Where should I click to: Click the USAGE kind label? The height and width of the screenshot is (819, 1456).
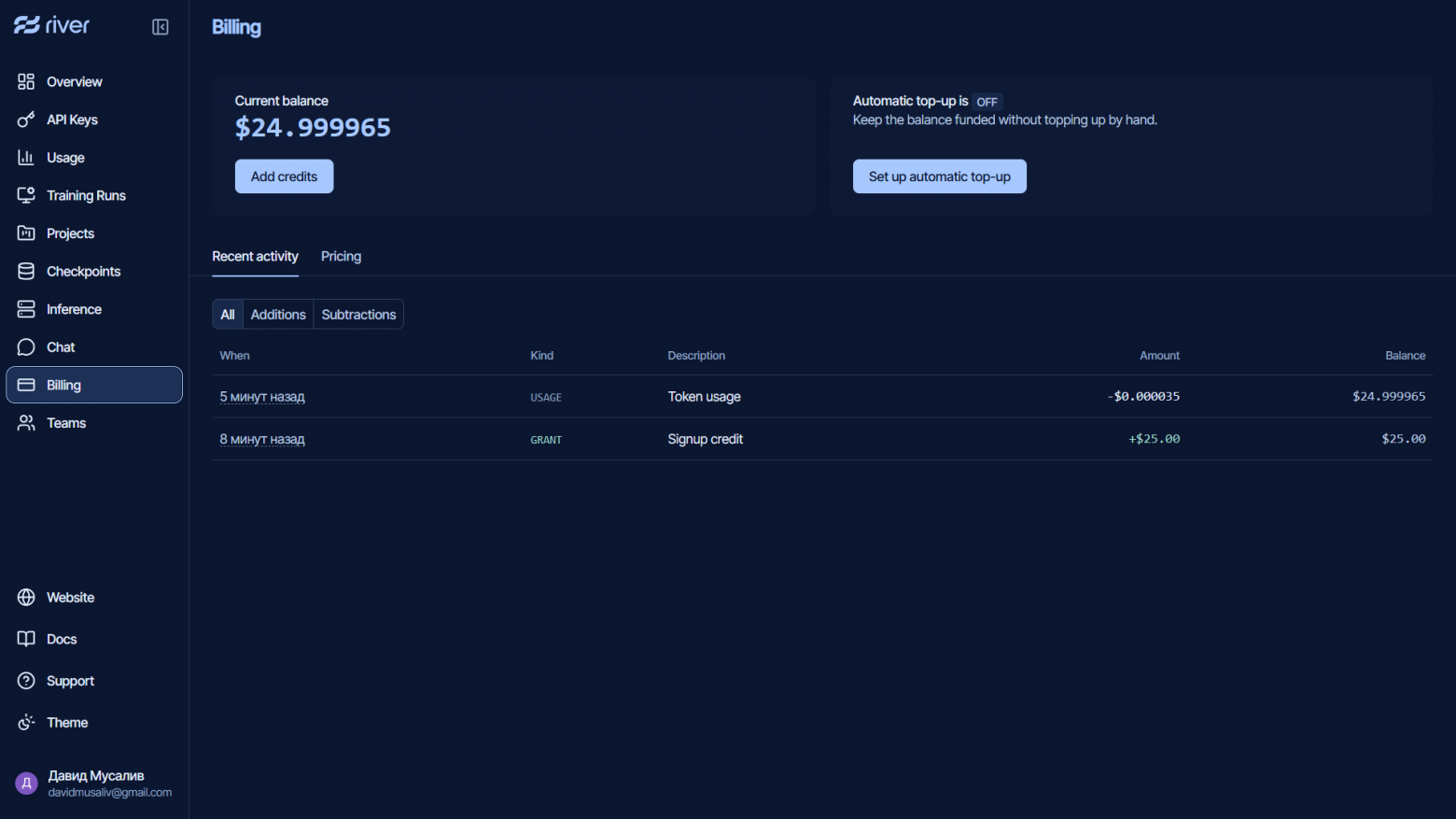546,398
